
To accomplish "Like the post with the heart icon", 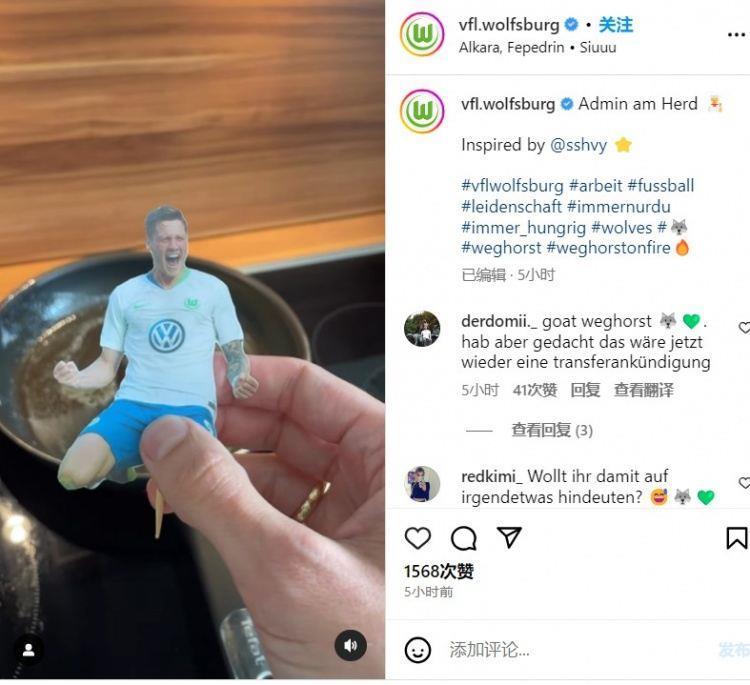I will click(418, 538).
